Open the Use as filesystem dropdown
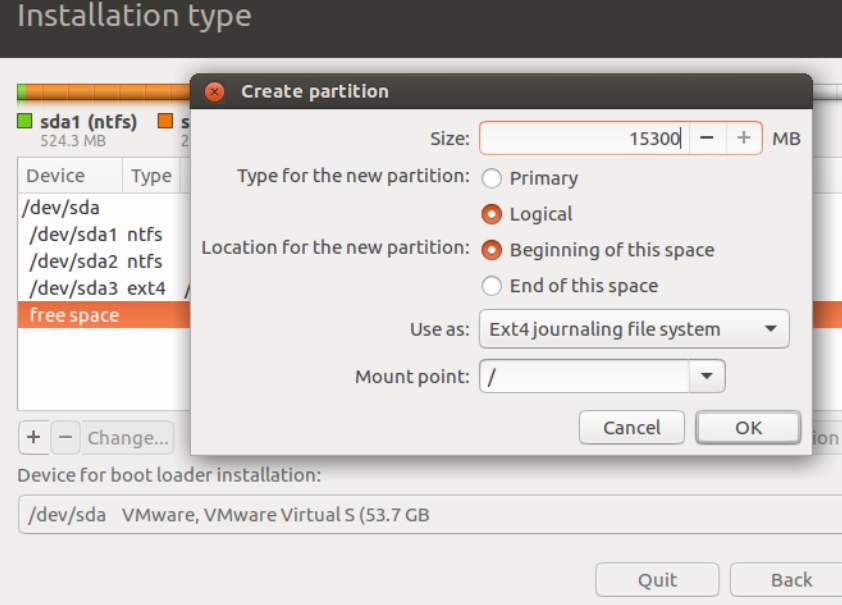The height and width of the screenshot is (605, 842). point(634,329)
